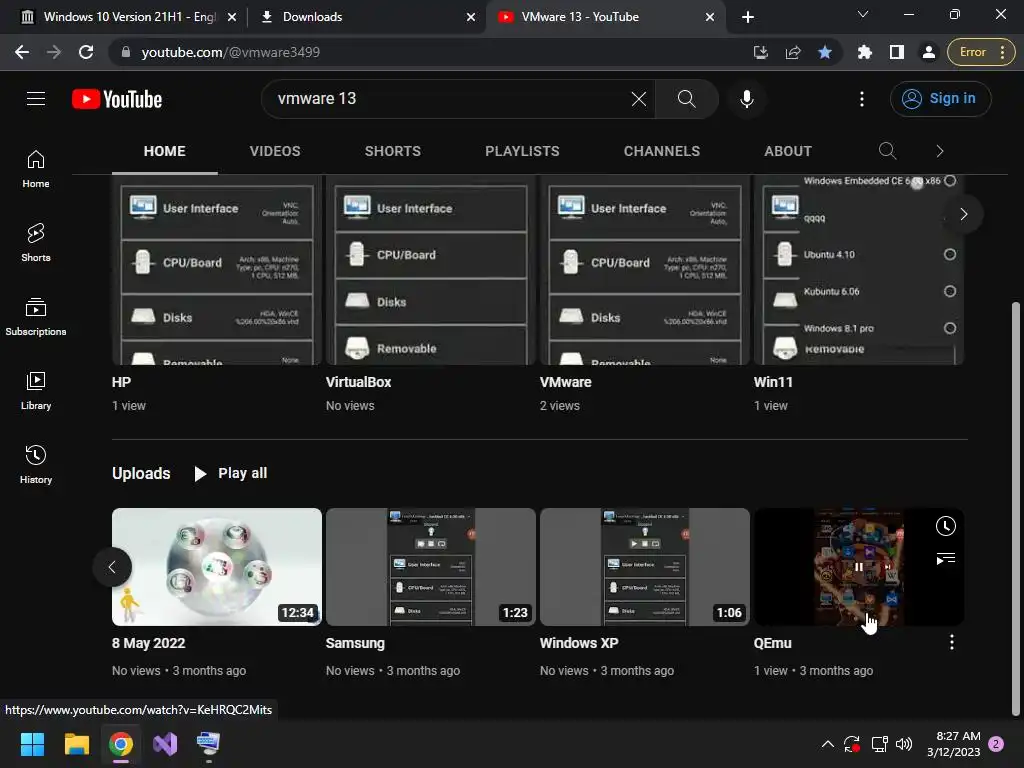Switch to the PLAYLISTS channel tab
The width and height of the screenshot is (1024, 768).
(x=522, y=152)
